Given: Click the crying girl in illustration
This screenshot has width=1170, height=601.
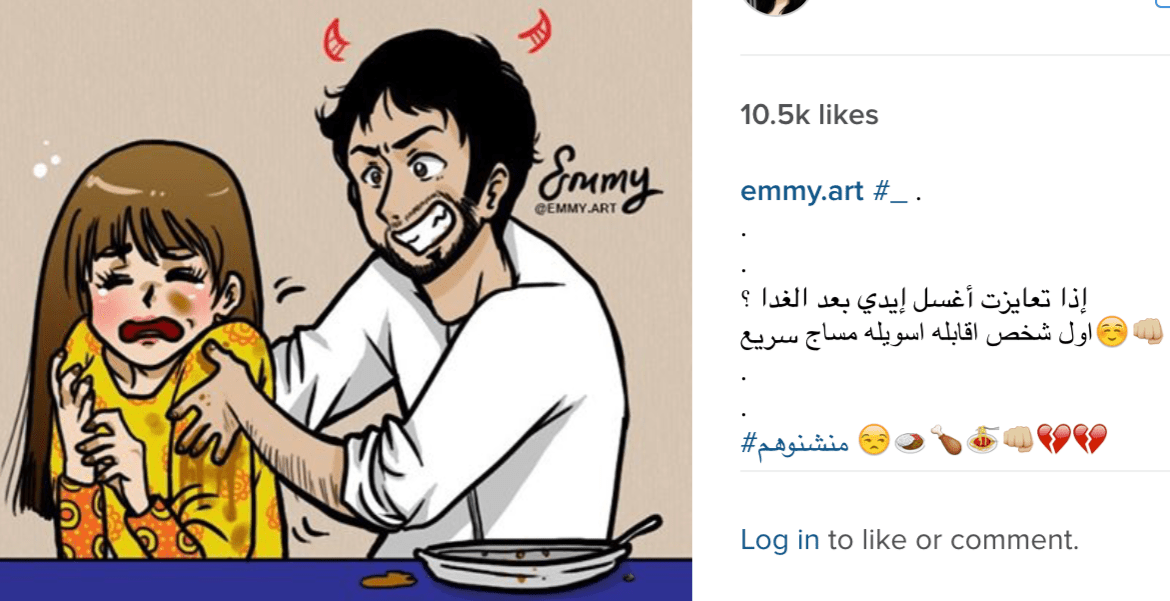Looking at the screenshot, I should [149, 351].
